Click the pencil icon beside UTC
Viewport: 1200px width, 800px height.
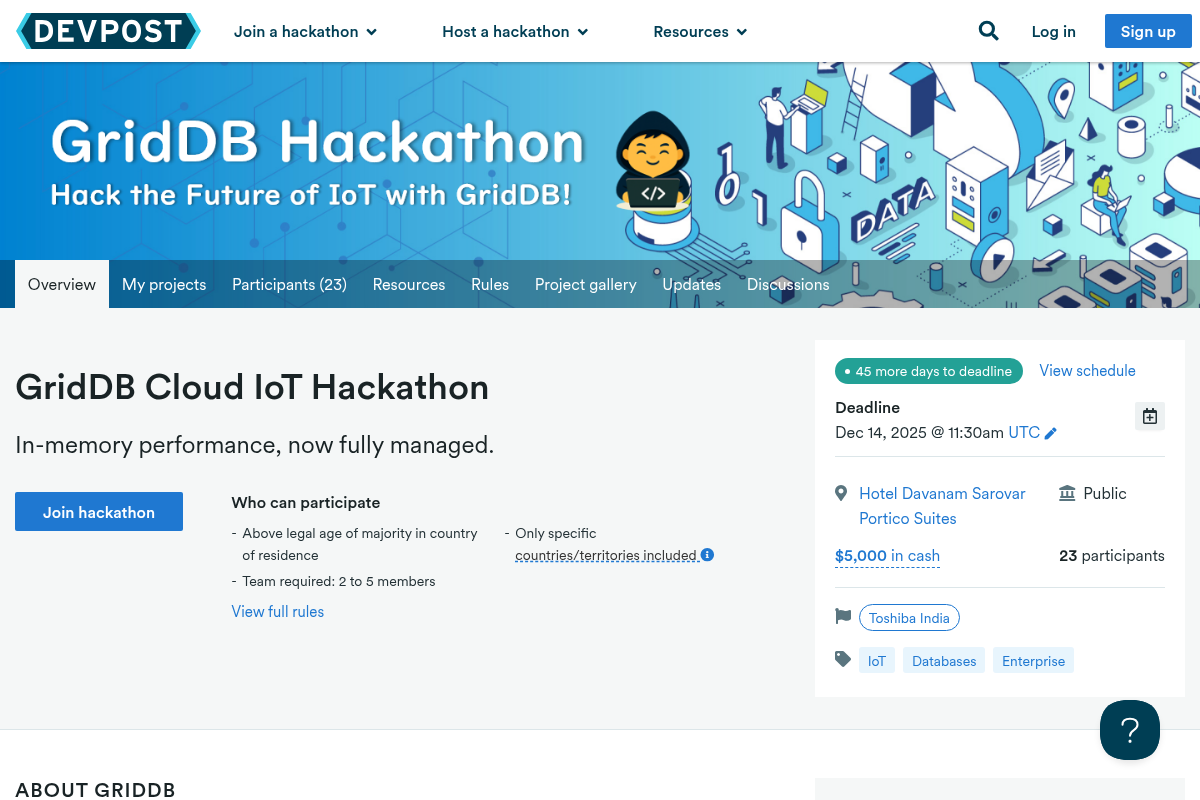(x=1051, y=433)
